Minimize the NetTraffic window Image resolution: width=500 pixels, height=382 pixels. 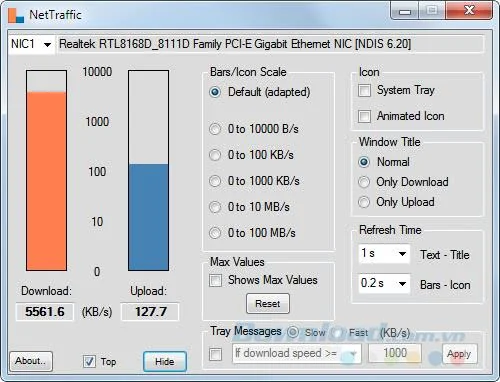pos(405,12)
